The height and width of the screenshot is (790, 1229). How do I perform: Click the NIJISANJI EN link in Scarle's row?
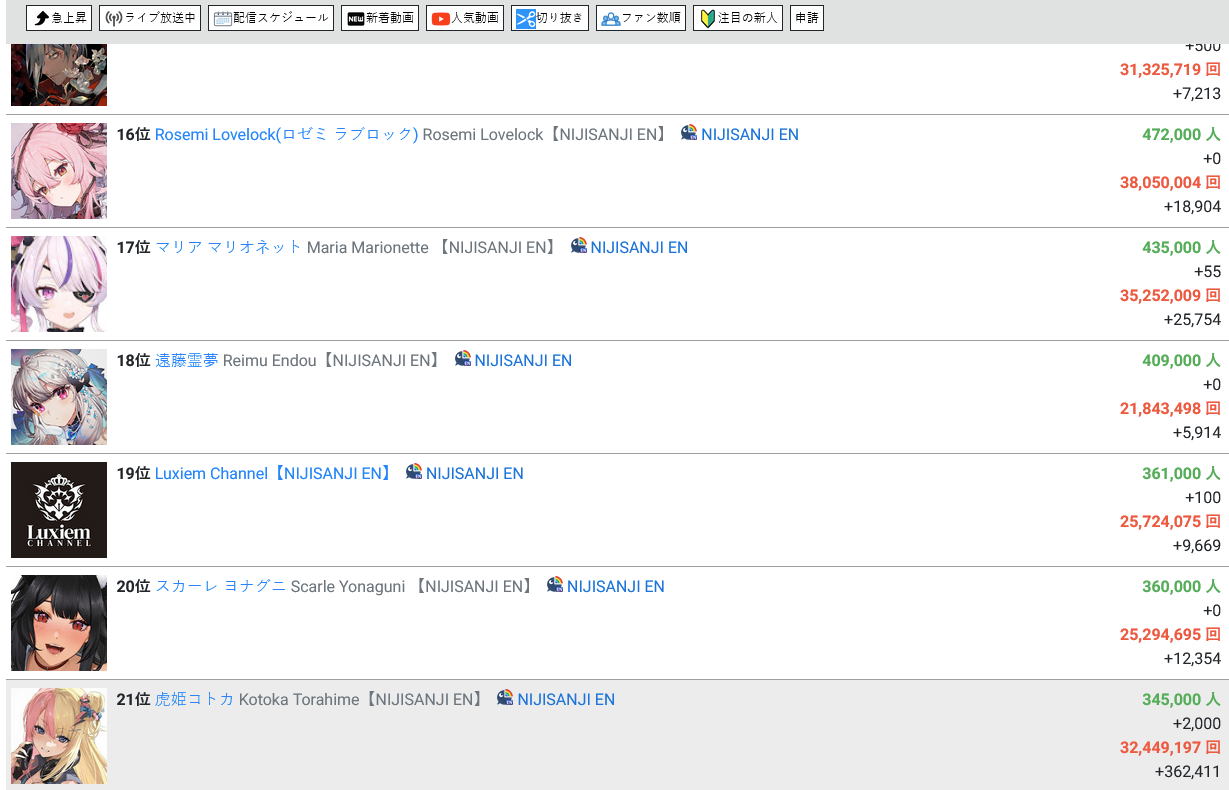pos(616,586)
